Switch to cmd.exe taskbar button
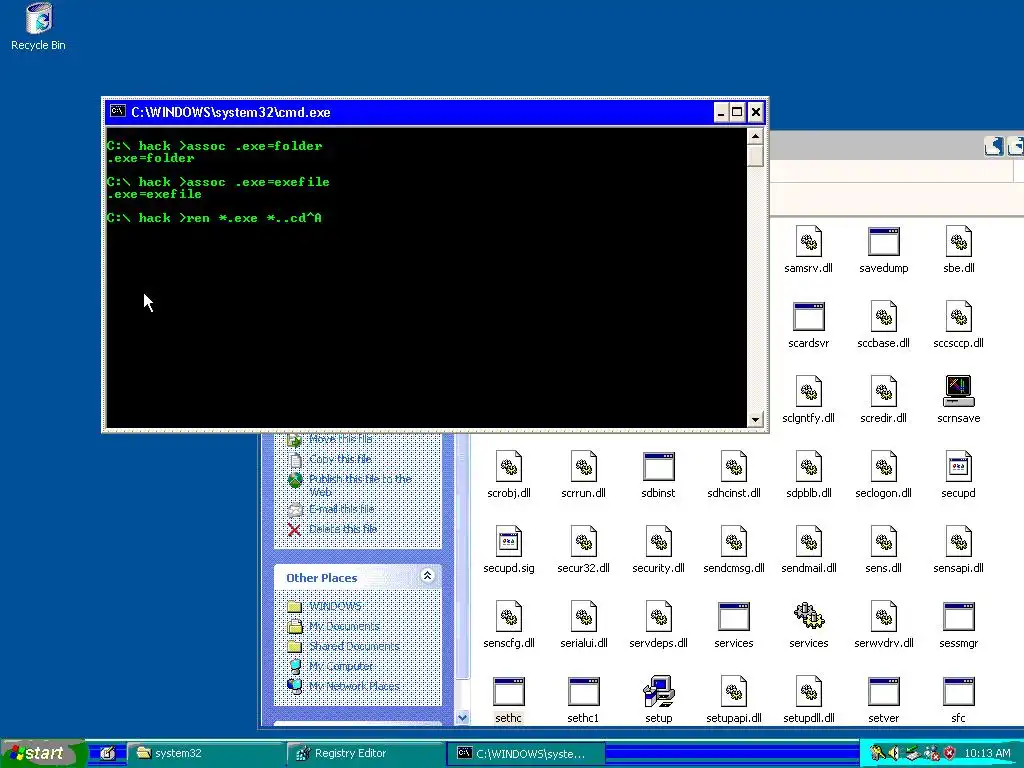This screenshot has height=768, width=1024. (x=526, y=753)
